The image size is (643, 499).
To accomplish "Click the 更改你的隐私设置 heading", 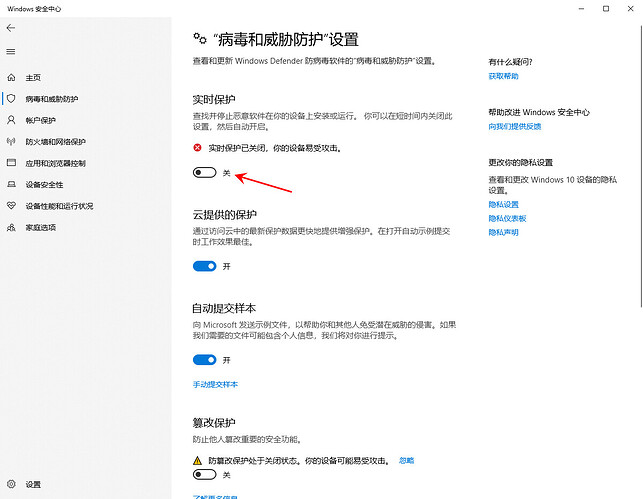I will point(520,162).
